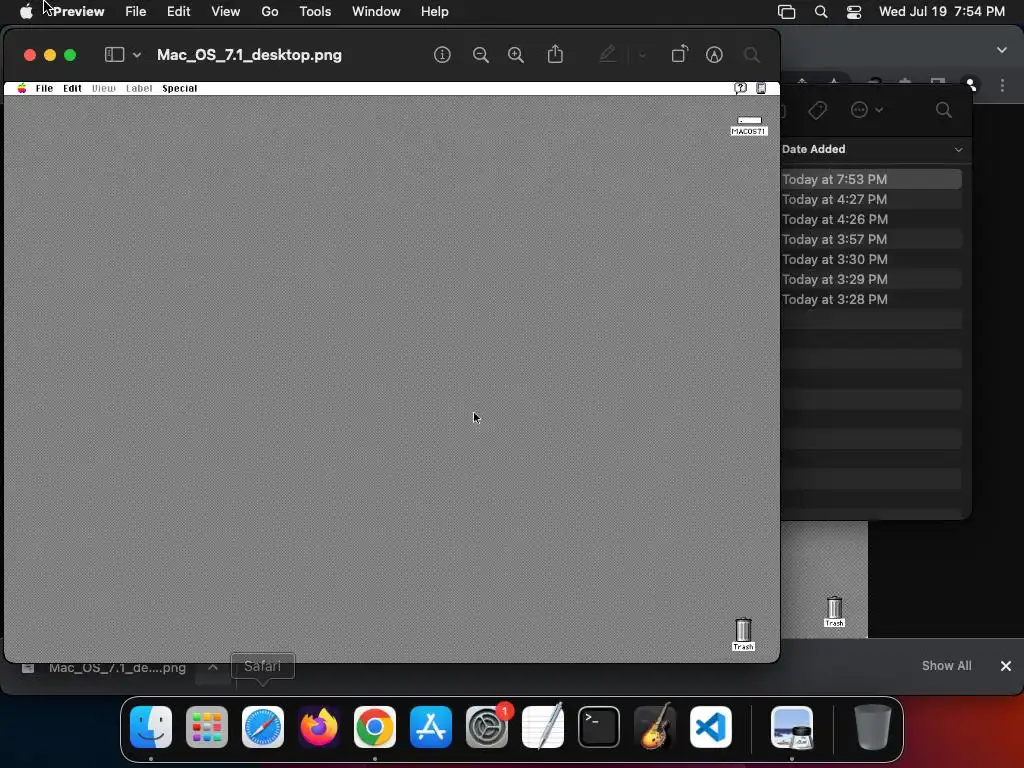Open Spotlight search in menu bar

pos(821,12)
